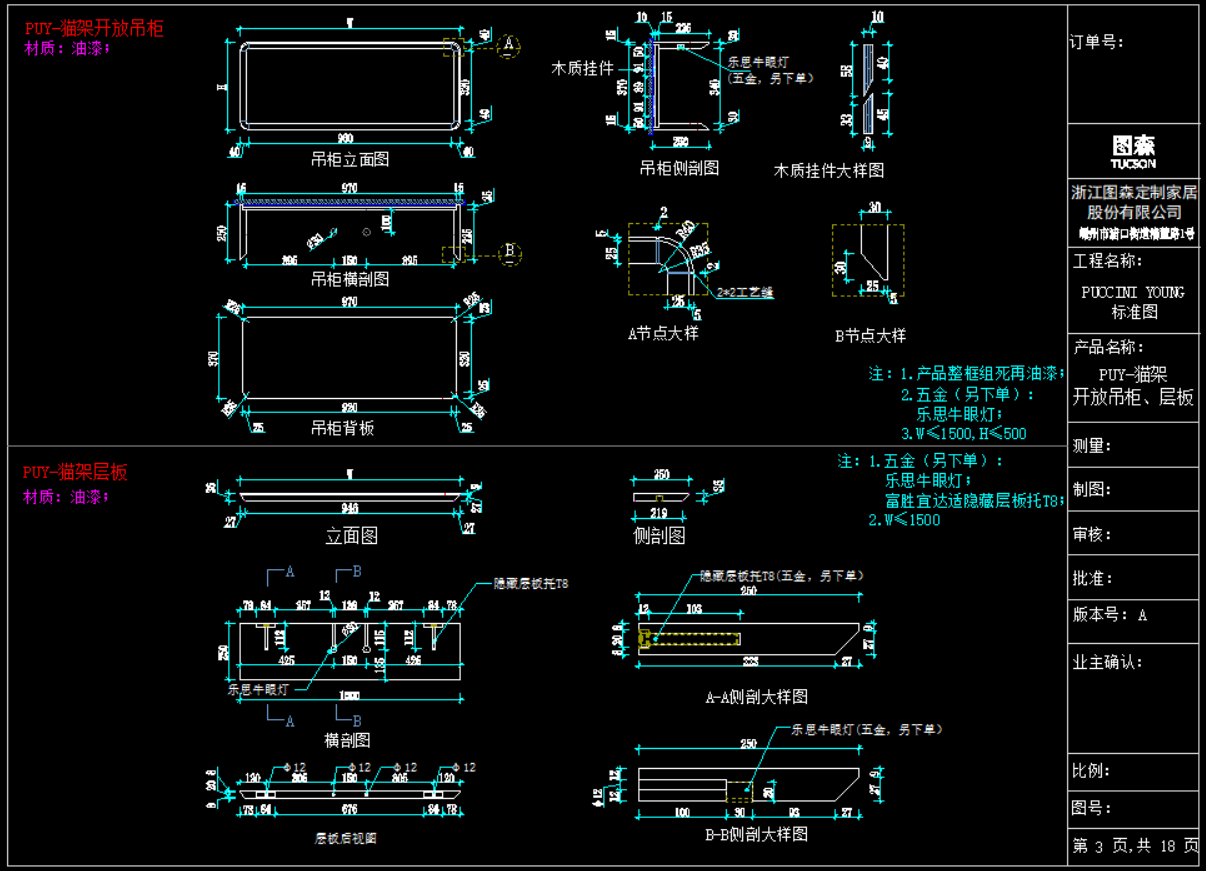Image resolution: width=1206 pixels, height=871 pixels.
Task: Click the page number text 第 3 页,共 18 页
Action: pyautogui.click(x=1134, y=846)
